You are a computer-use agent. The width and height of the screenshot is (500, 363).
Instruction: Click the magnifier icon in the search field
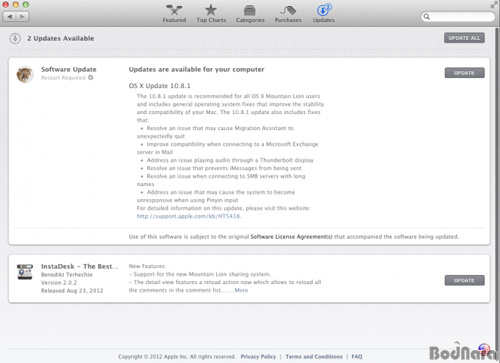tap(427, 16)
